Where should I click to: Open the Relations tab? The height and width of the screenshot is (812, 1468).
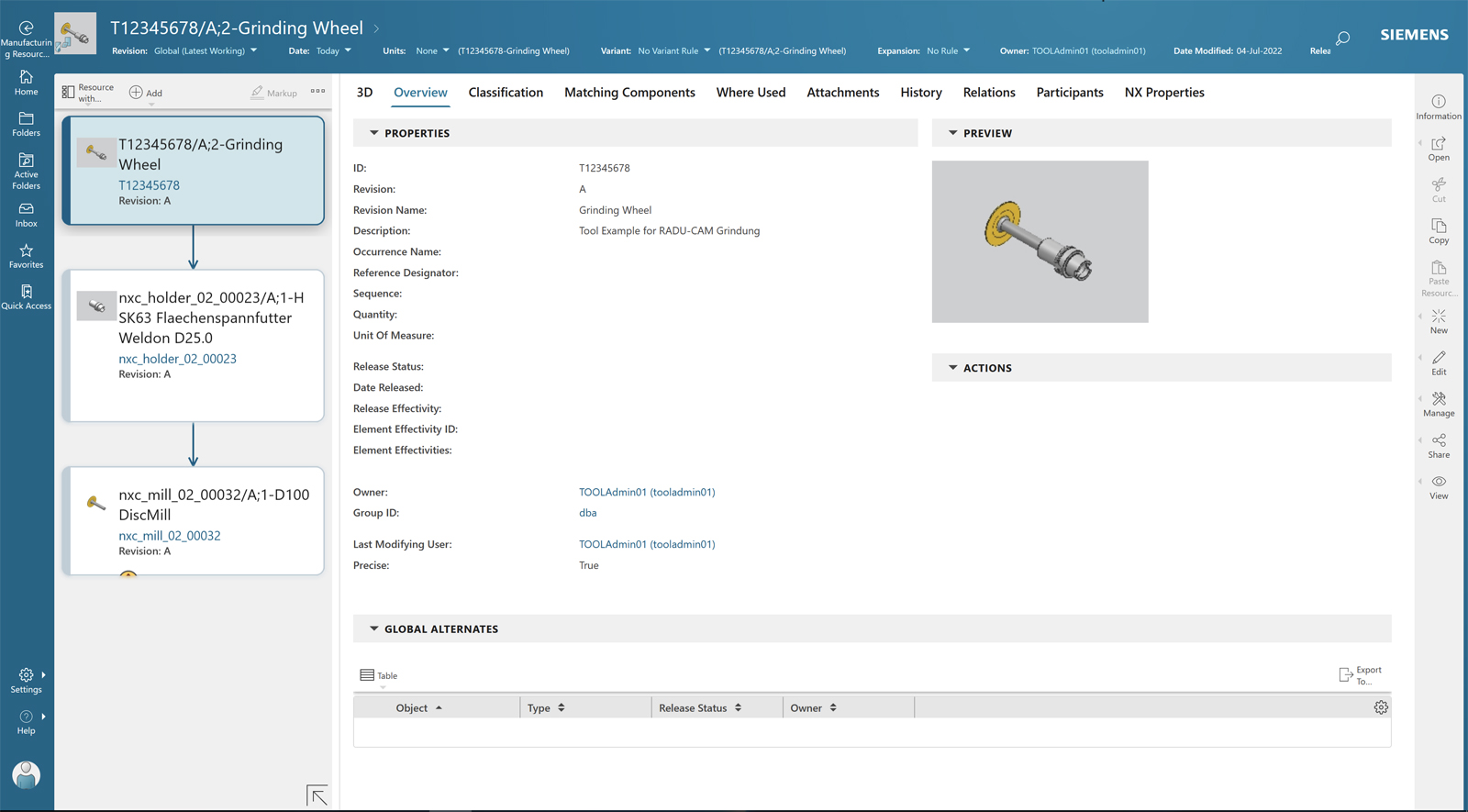989,92
